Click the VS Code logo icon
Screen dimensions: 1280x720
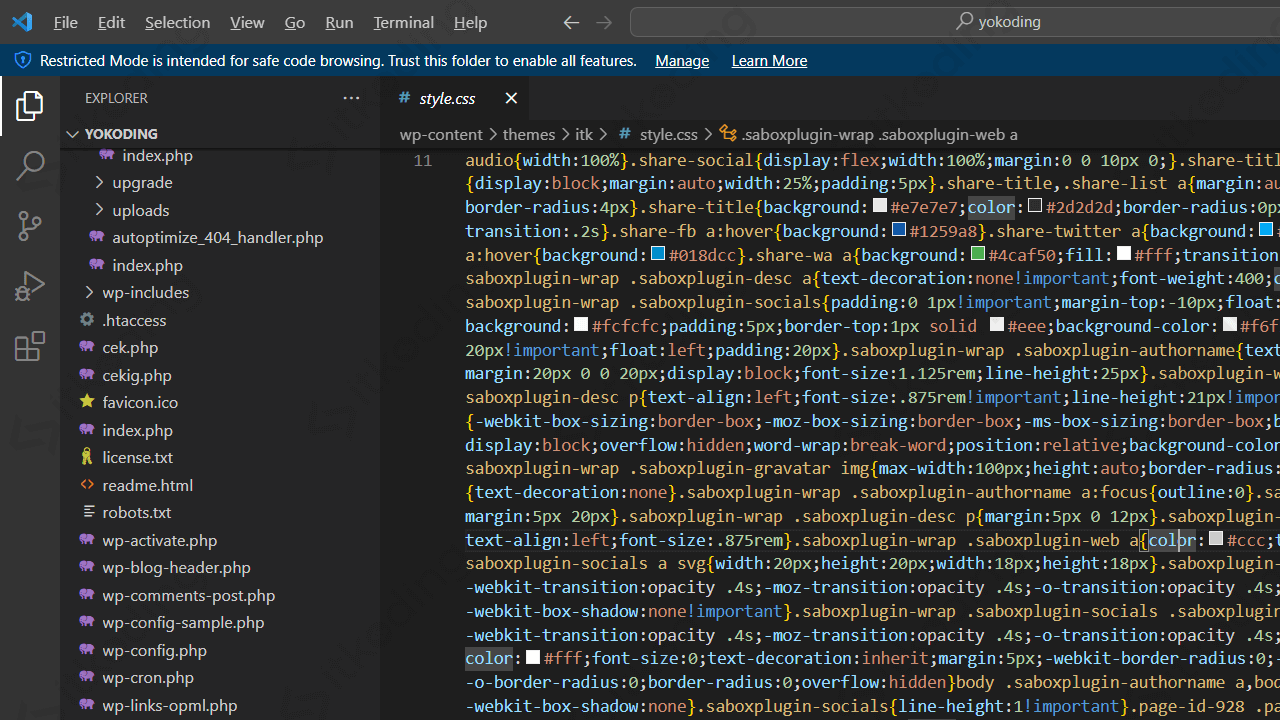(x=22, y=22)
